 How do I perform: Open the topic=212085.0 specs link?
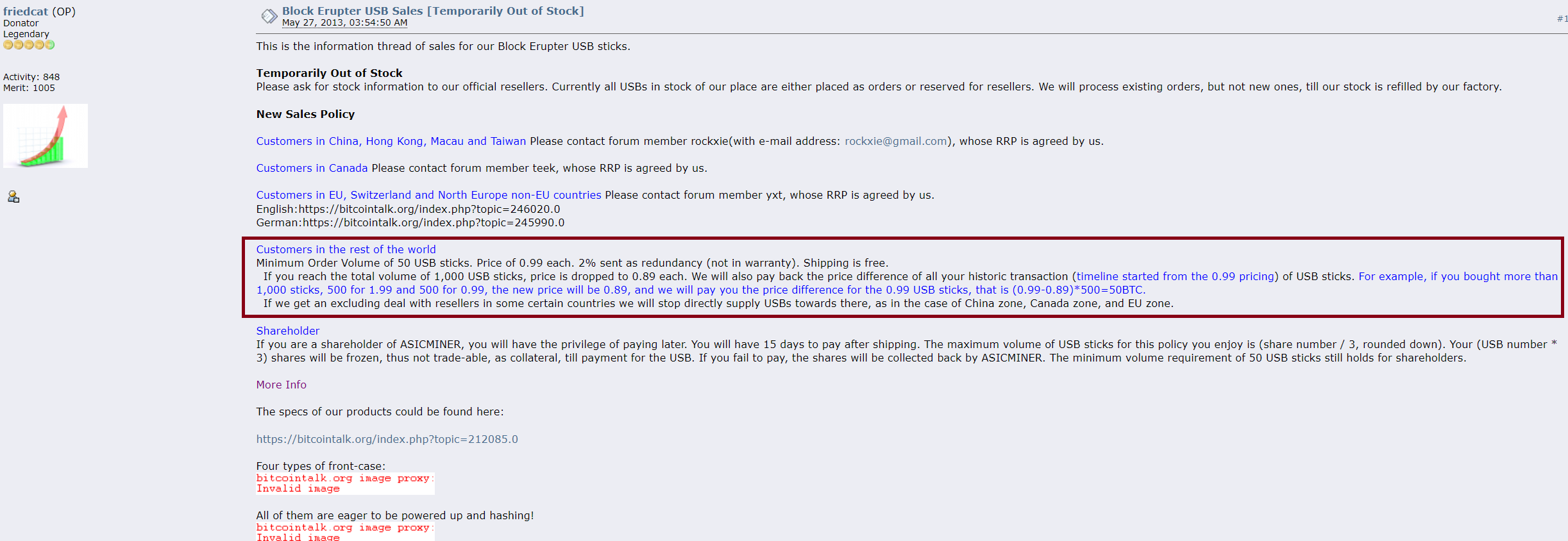(387, 439)
